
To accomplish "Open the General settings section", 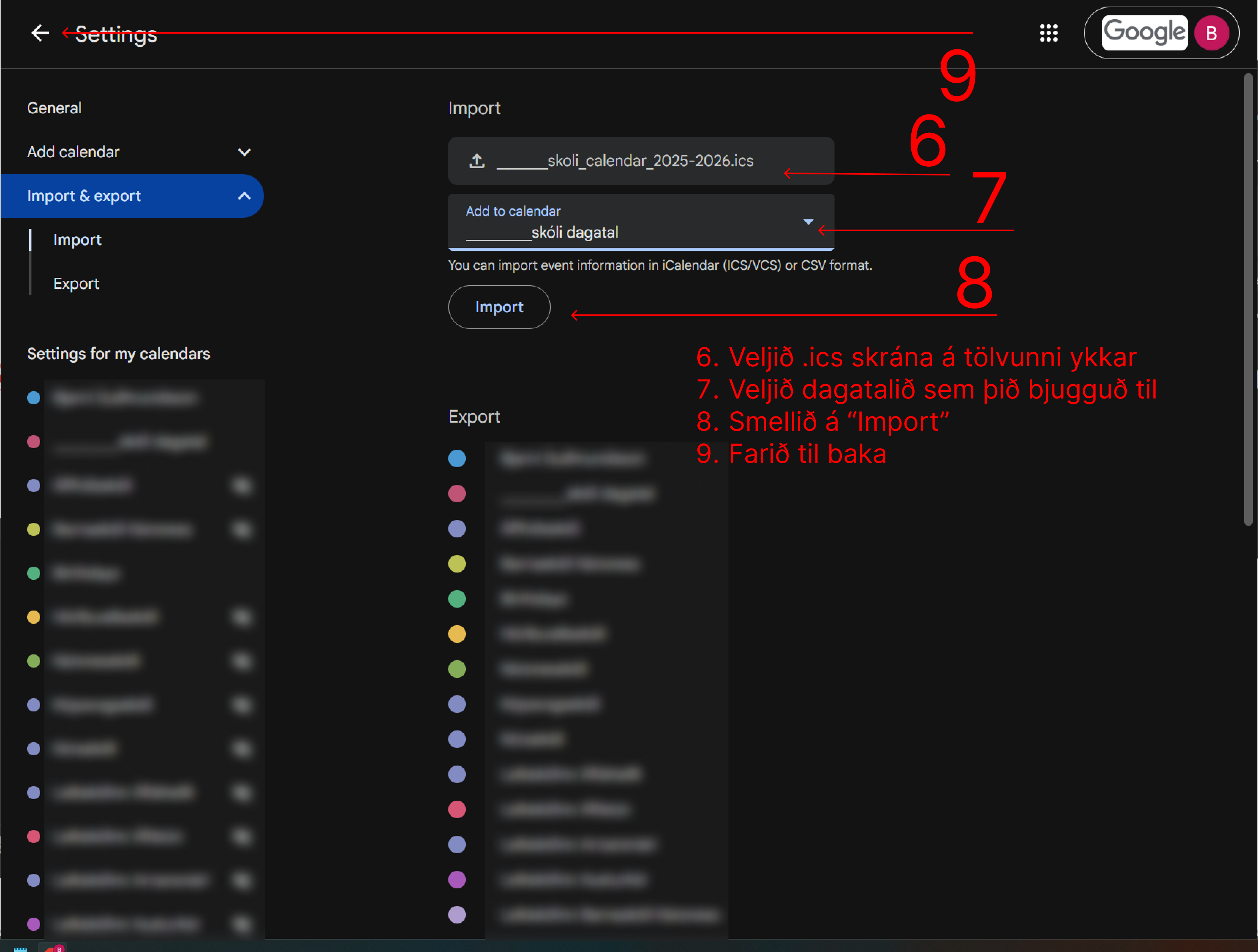I will [54, 108].
